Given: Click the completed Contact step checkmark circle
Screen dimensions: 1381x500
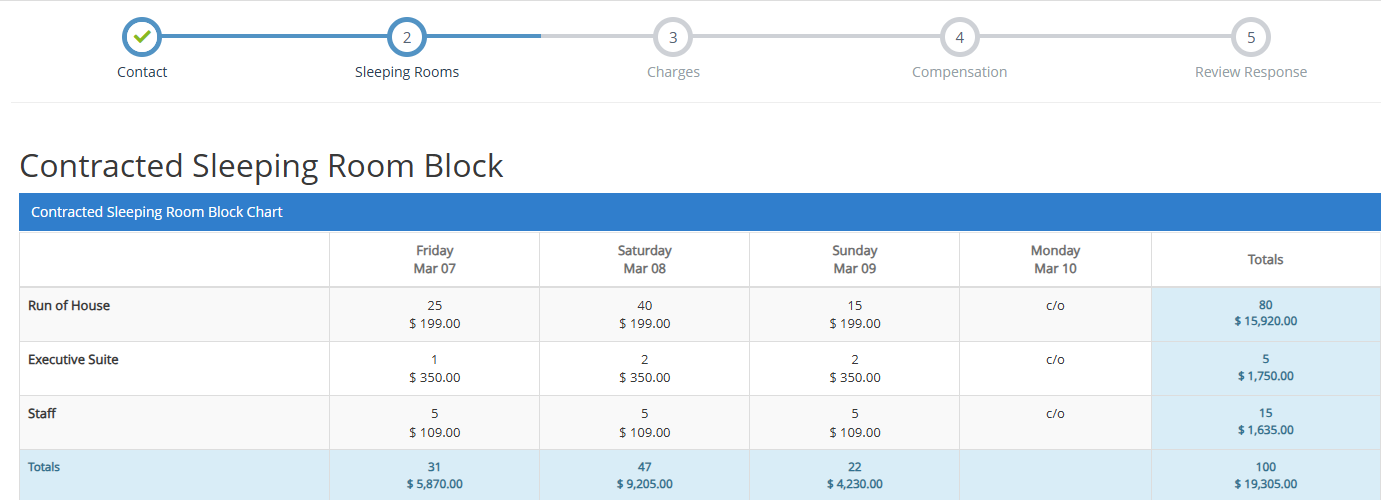Looking at the screenshot, I should [142, 37].
